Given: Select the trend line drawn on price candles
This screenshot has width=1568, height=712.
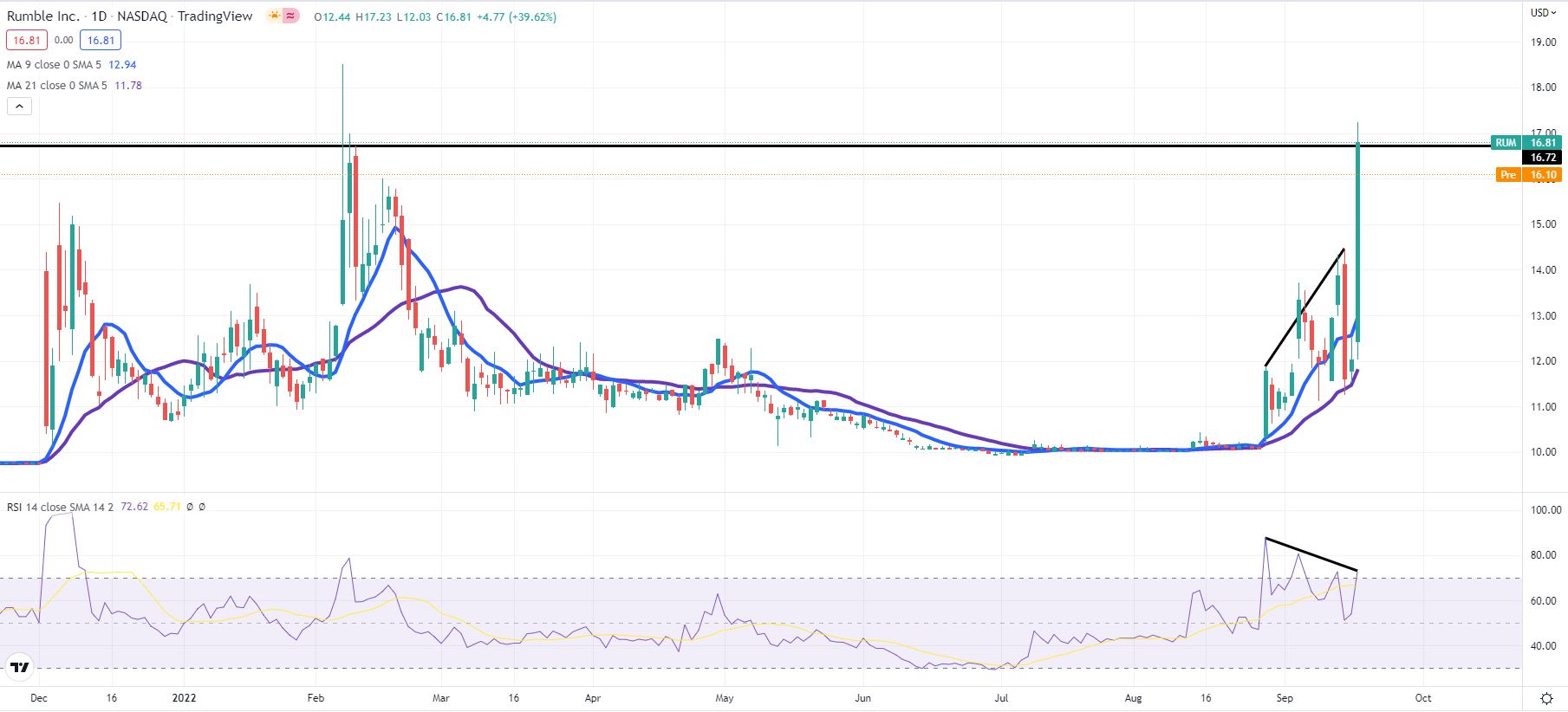Looking at the screenshot, I should (1304, 307).
